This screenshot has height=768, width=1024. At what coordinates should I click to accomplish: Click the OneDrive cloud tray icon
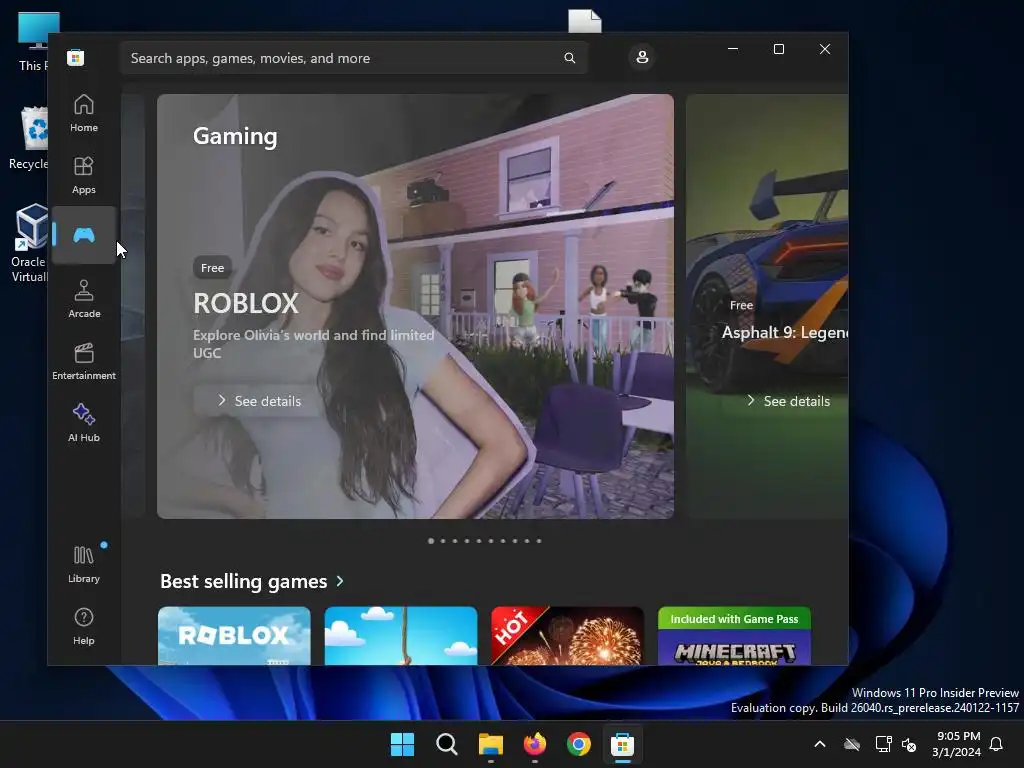point(852,744)
